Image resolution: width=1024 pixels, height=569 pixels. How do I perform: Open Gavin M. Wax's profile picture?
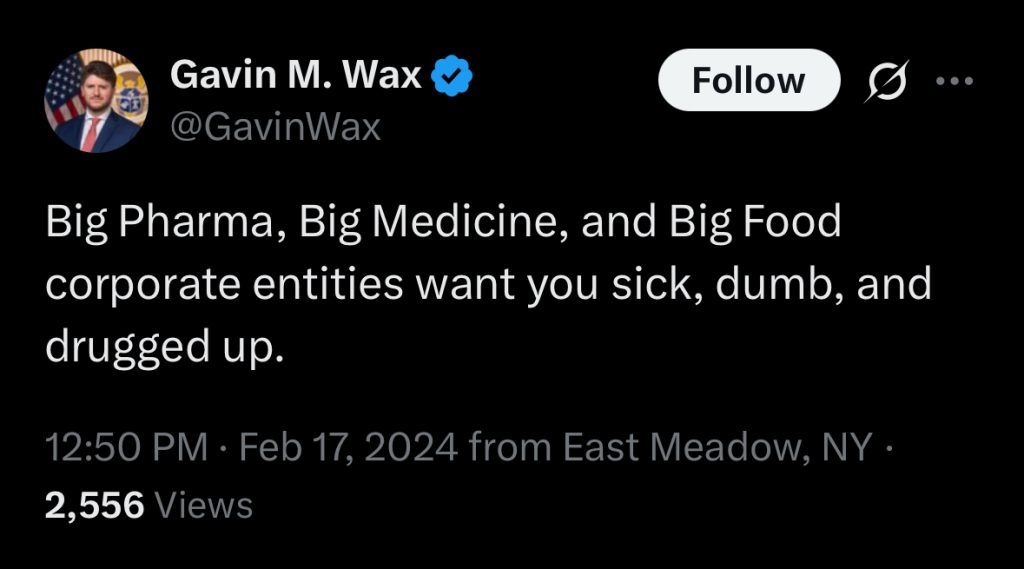pos(96,101)
